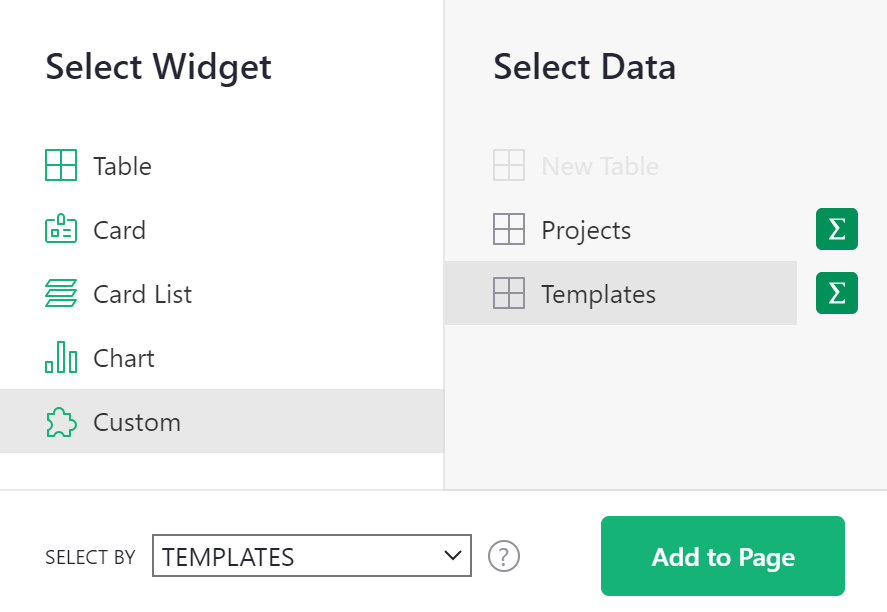
Task: Click the Add to Page button
Action: pos(722,556)
